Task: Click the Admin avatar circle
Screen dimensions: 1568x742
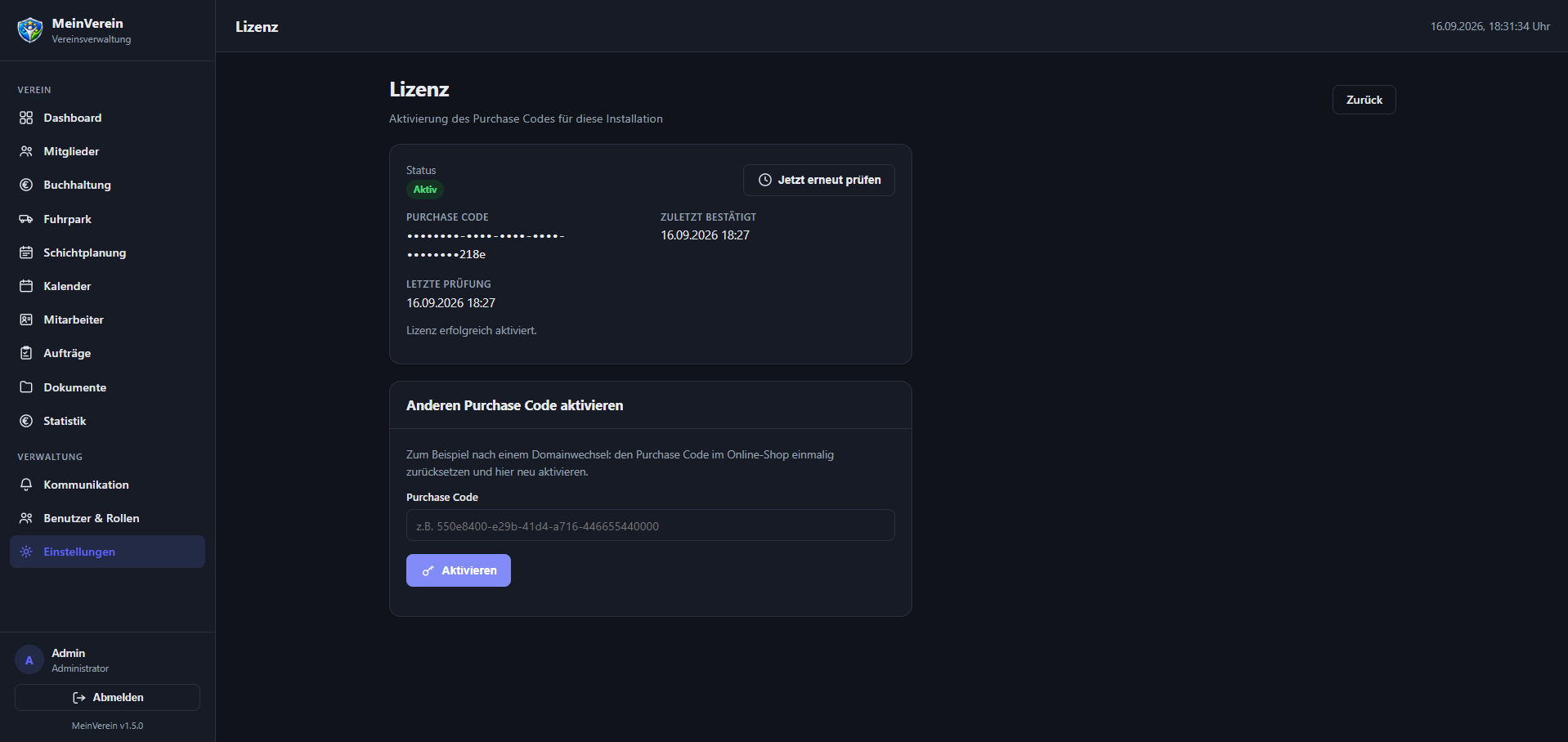Action: coord(29,660)
